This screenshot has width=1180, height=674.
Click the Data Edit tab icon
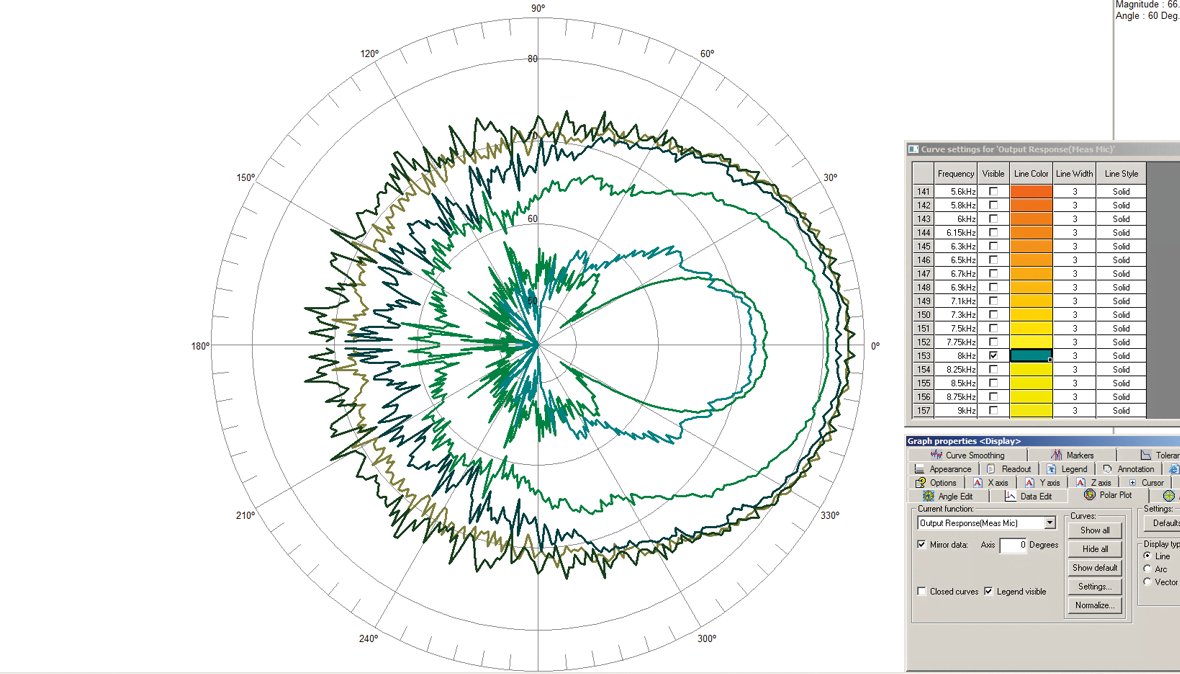point(1010,496)
